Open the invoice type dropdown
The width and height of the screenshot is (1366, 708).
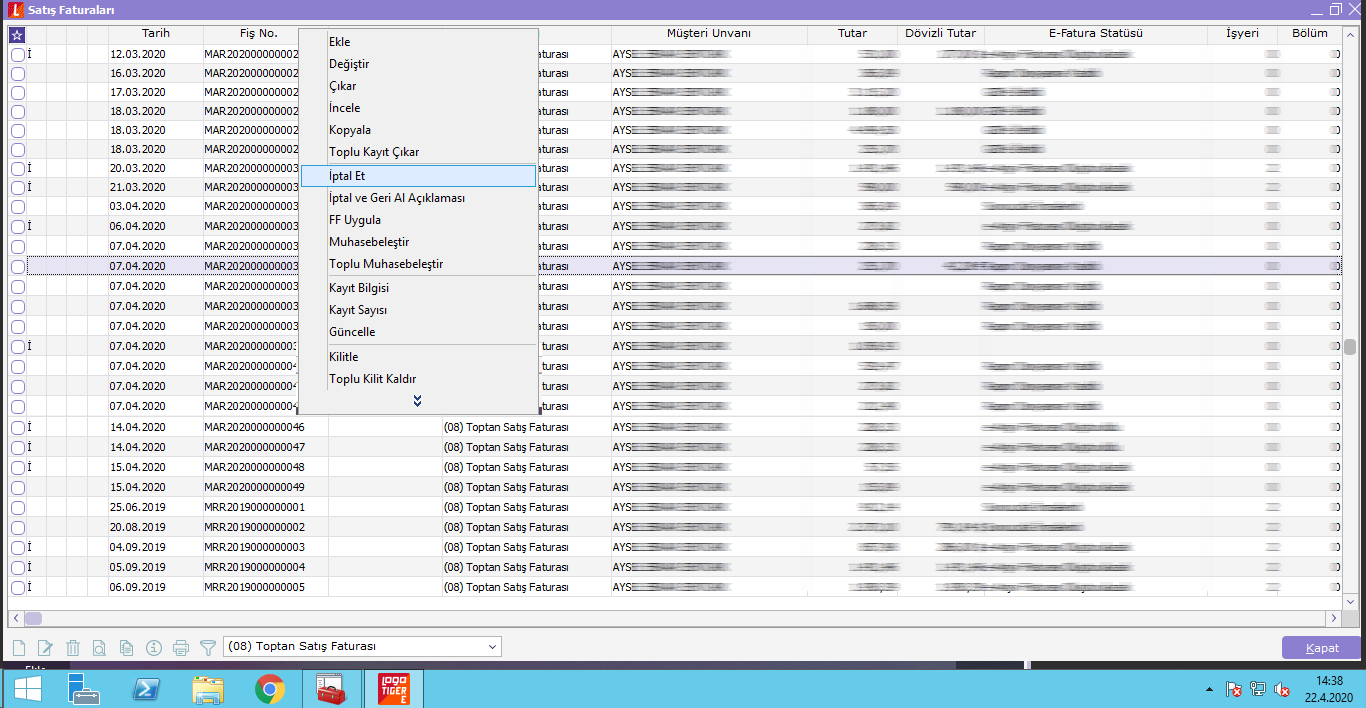coord(492,647)
